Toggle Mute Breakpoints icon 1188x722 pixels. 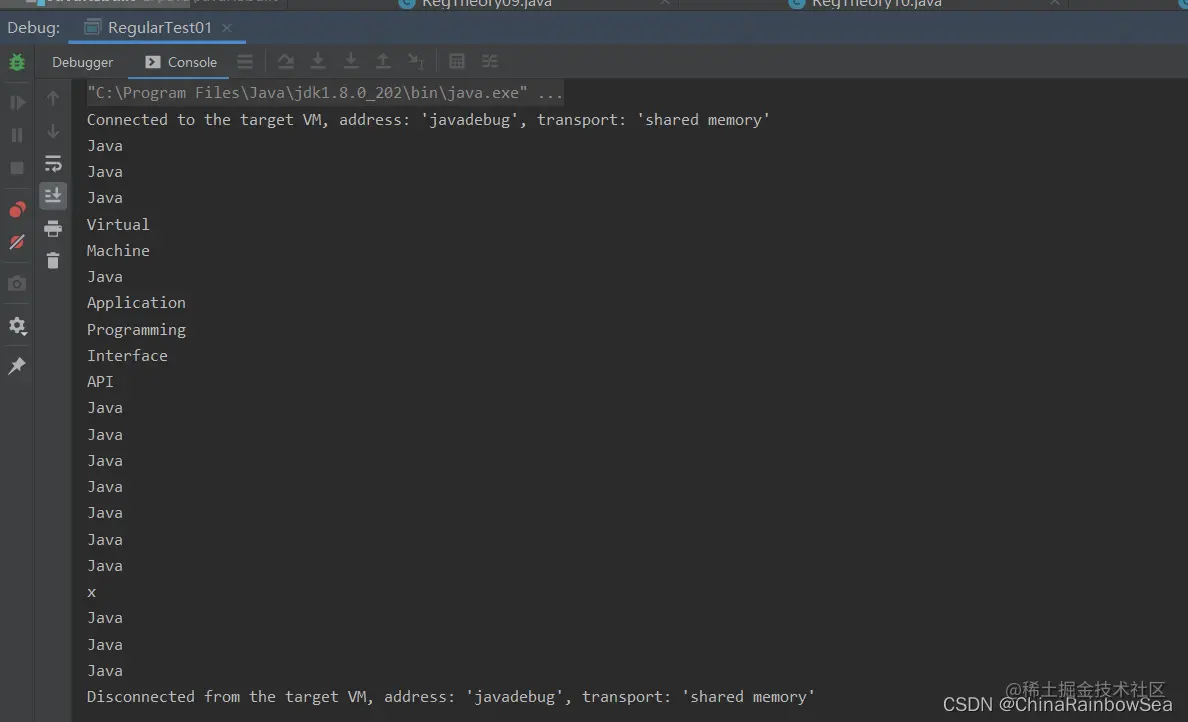point(17,242)
